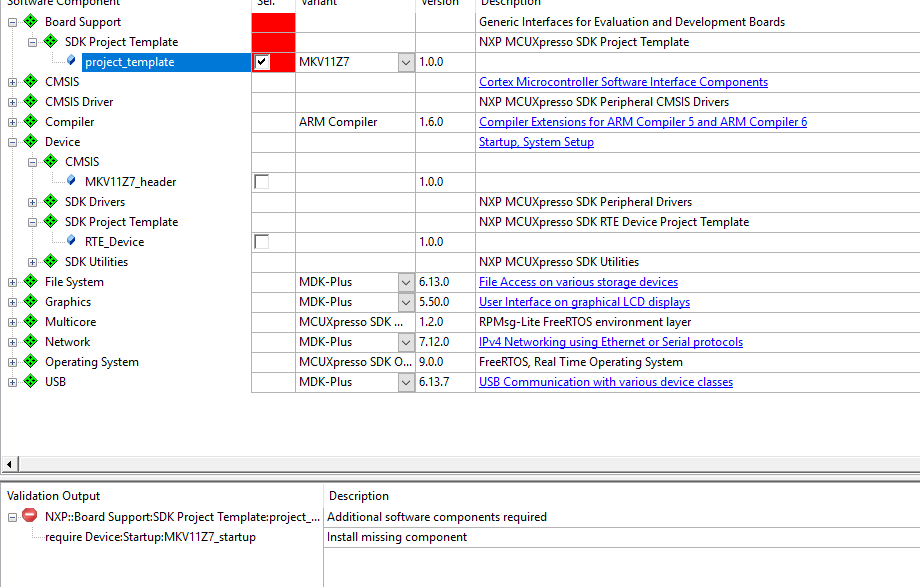The width and height of the screenshot is (920, 587).
Task: Enable the MKV11Z7_header checkbox
Action: point(262,182)
